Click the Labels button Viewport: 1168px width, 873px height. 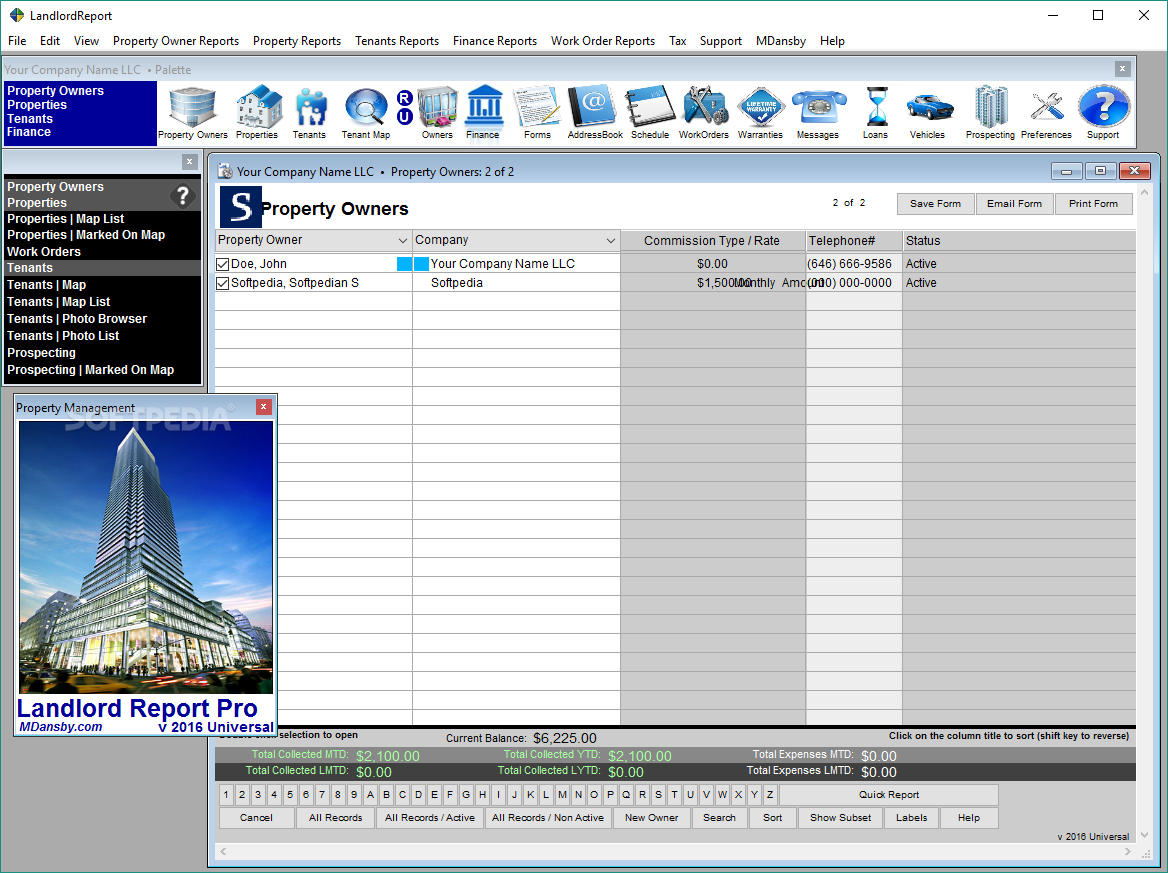coord(912,818)
